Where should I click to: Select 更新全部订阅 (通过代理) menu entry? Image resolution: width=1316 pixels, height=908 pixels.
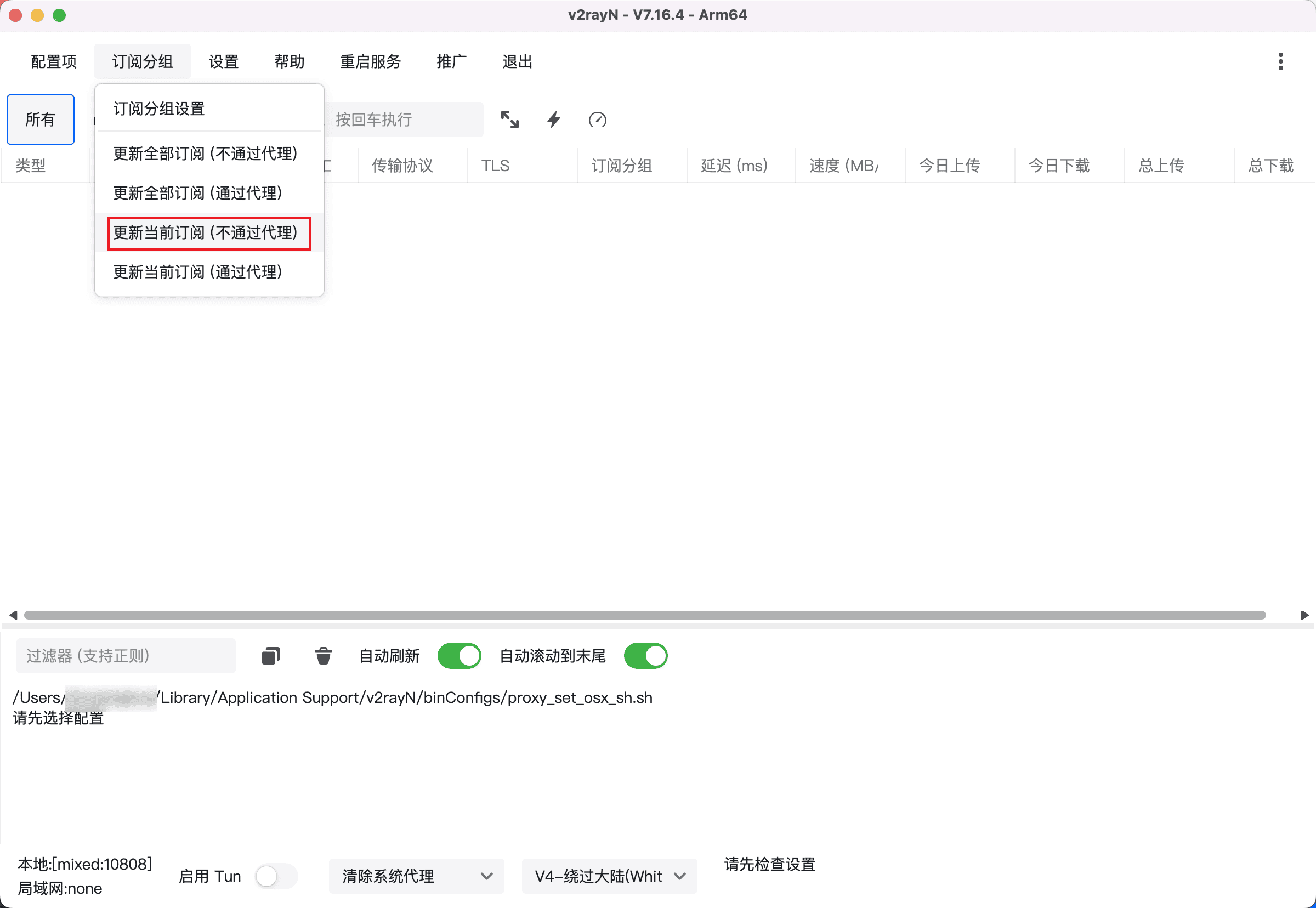coord(197,193)
